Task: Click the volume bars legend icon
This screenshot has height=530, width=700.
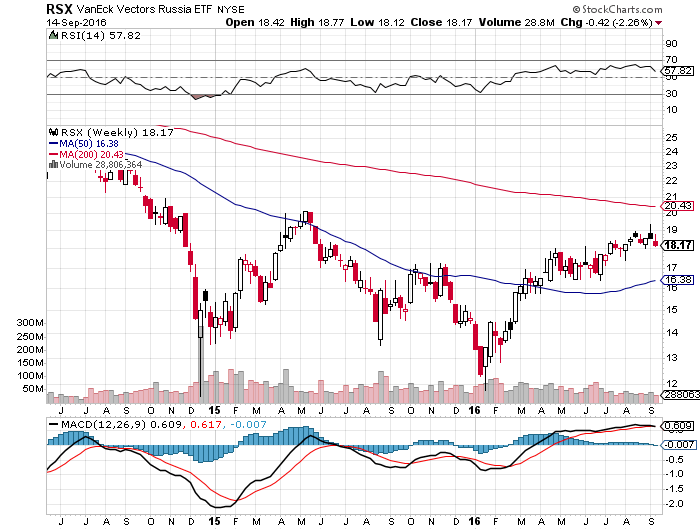Action: pos(53,165)
